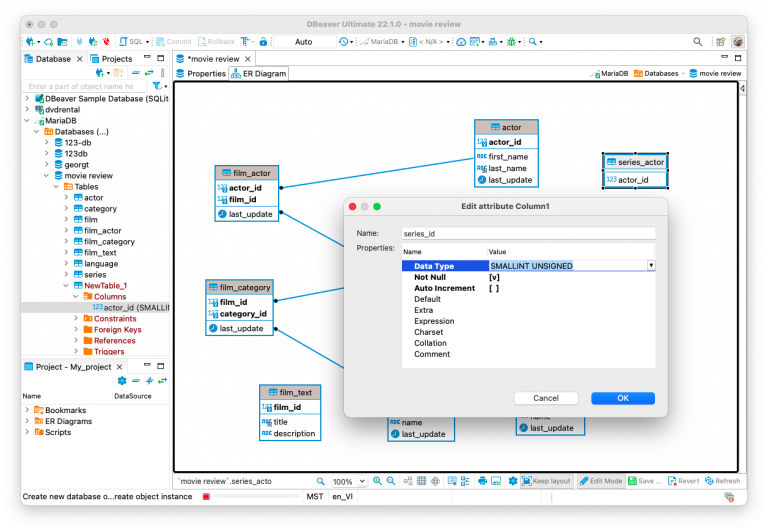Click the Databases breadcrumb link
This screenshot has height=531, width=768.
point(656,73)
